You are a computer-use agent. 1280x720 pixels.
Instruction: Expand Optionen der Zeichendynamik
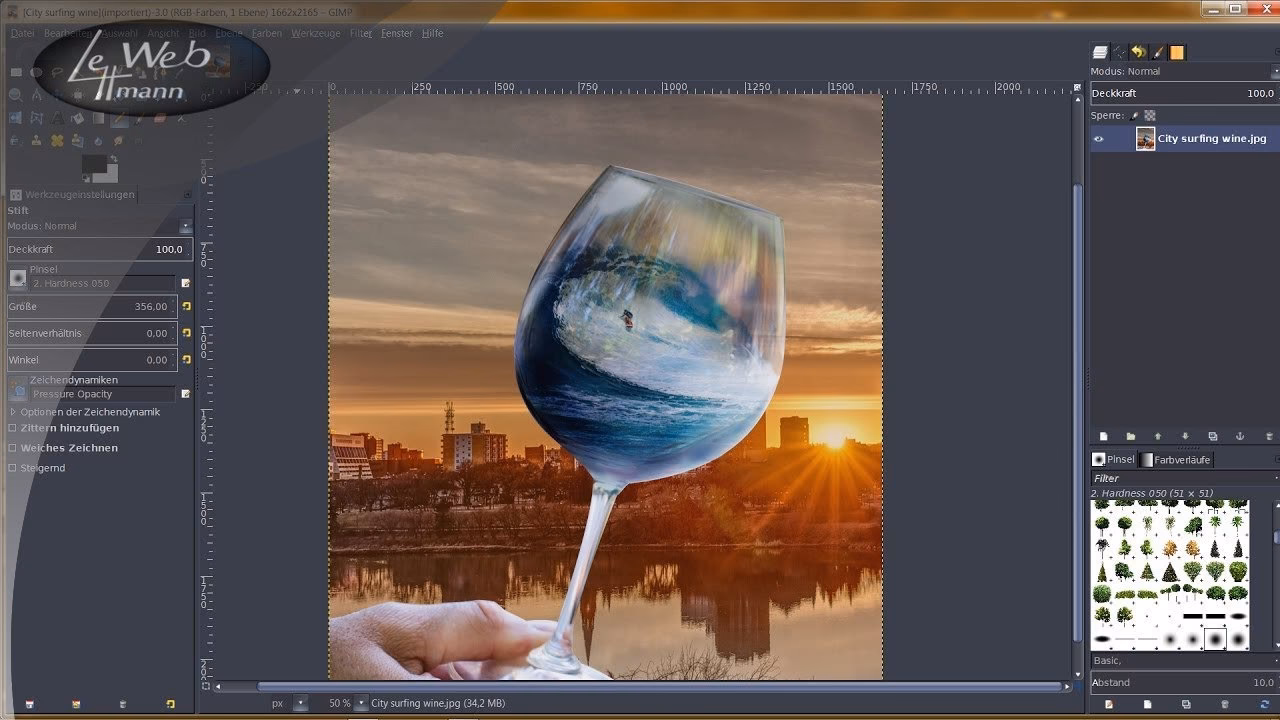13,412
